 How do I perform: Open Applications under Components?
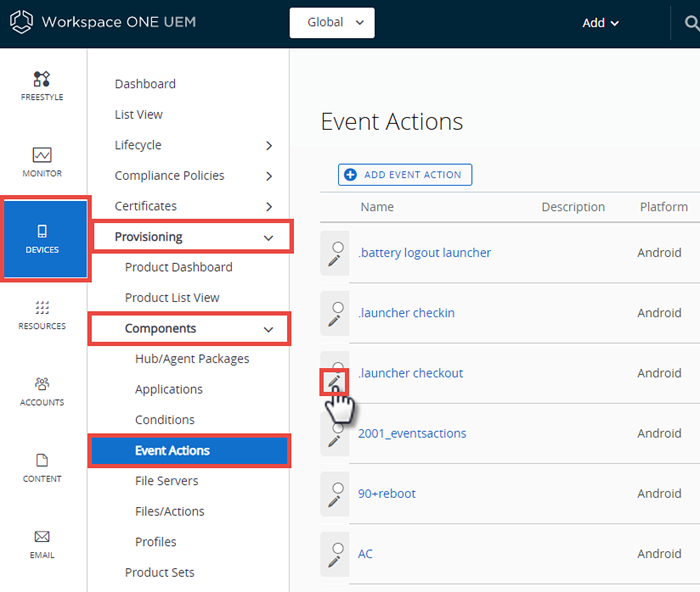(x=169, y=389)
